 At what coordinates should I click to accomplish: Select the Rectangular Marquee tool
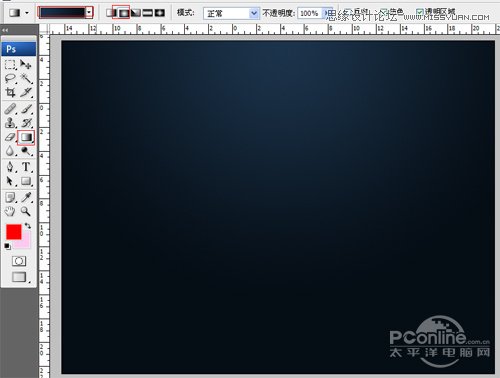click(10, 64)
